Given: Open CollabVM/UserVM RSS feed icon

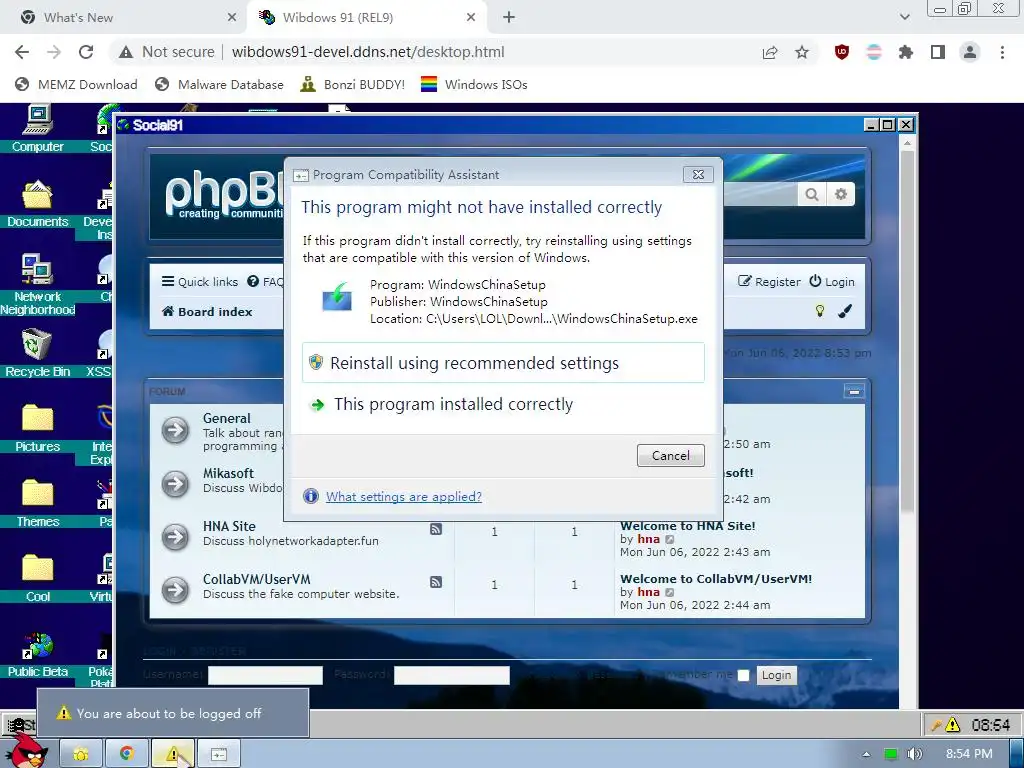Looking at the screenshot, I should pyautogui.click(x=436, y=582).
